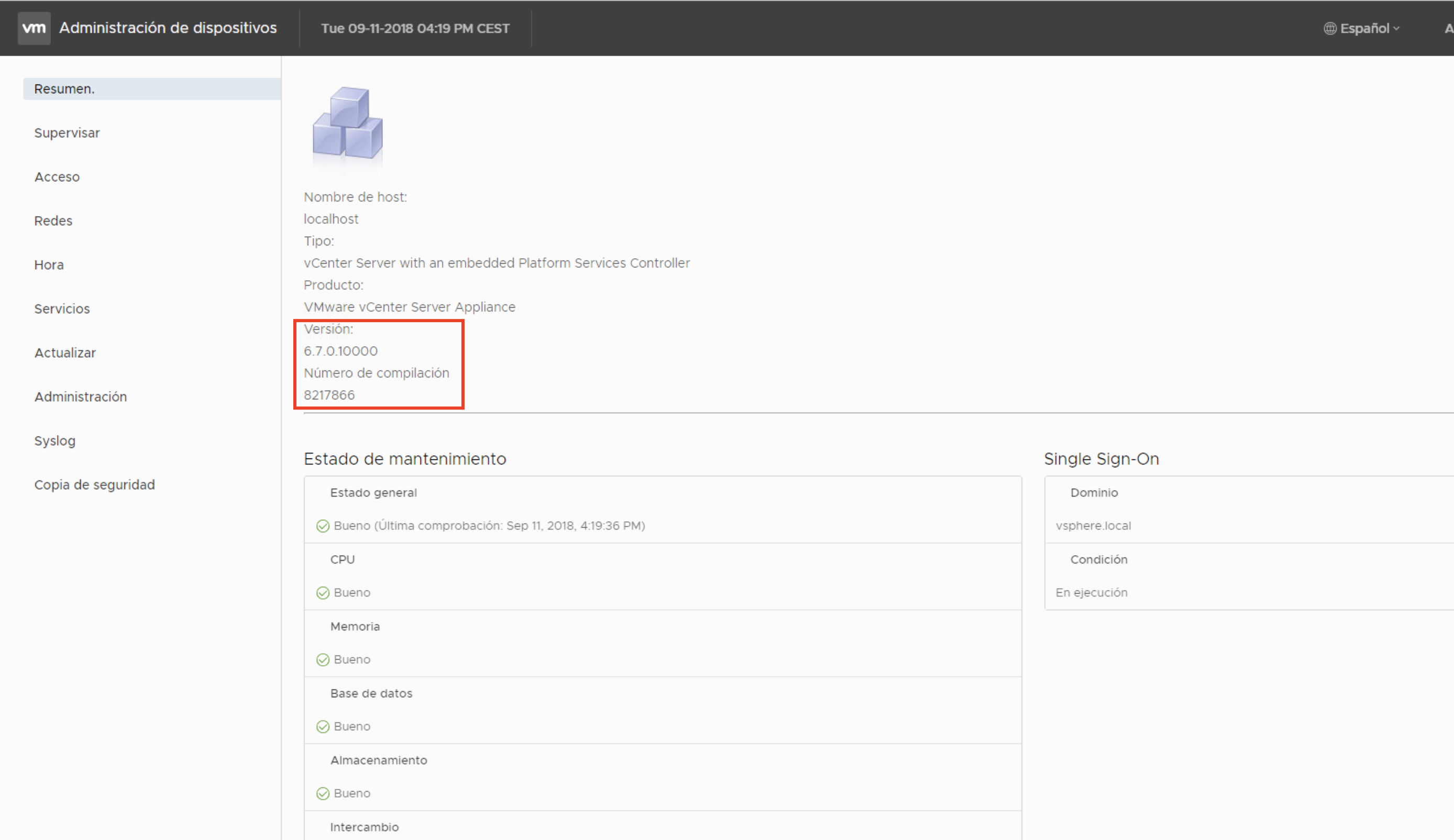Open the Supervisar section
Screen dimensions: 1454x840
click(67, 133)
